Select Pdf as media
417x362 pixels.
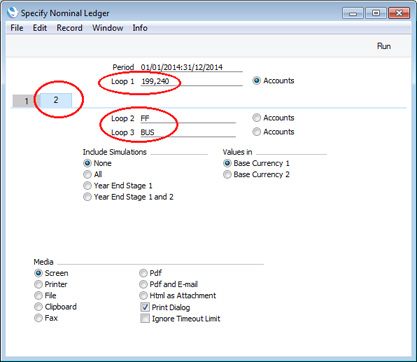[143, 273]
